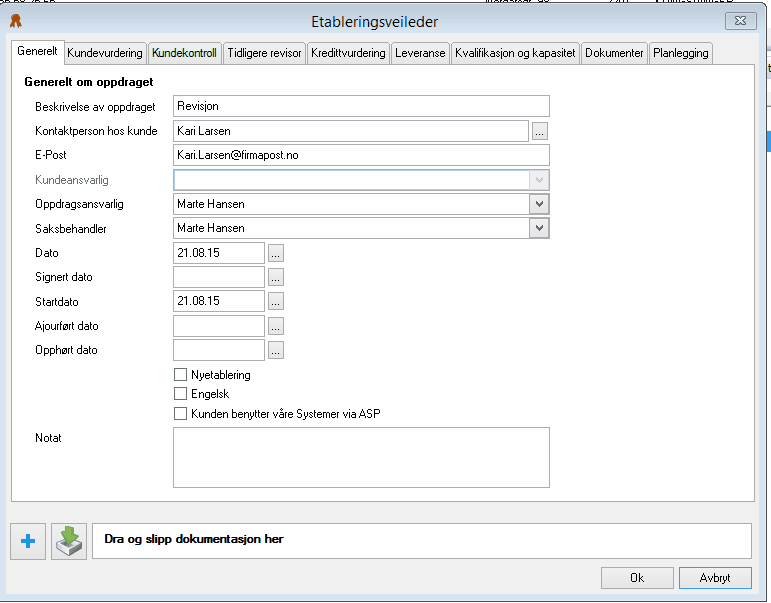Click the Kontaktperson hos kunde field
This screenshot has width=771, height=603.
point(351,131)
